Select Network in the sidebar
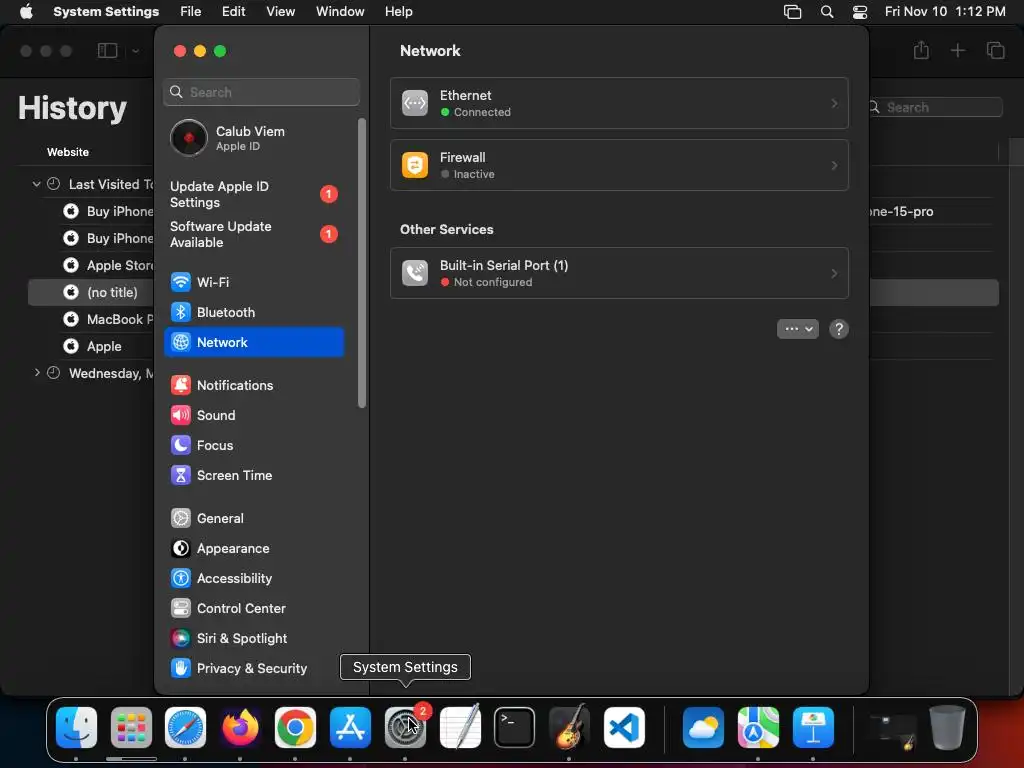This screenshot has width=1024, height=768. tap(253, 342)
